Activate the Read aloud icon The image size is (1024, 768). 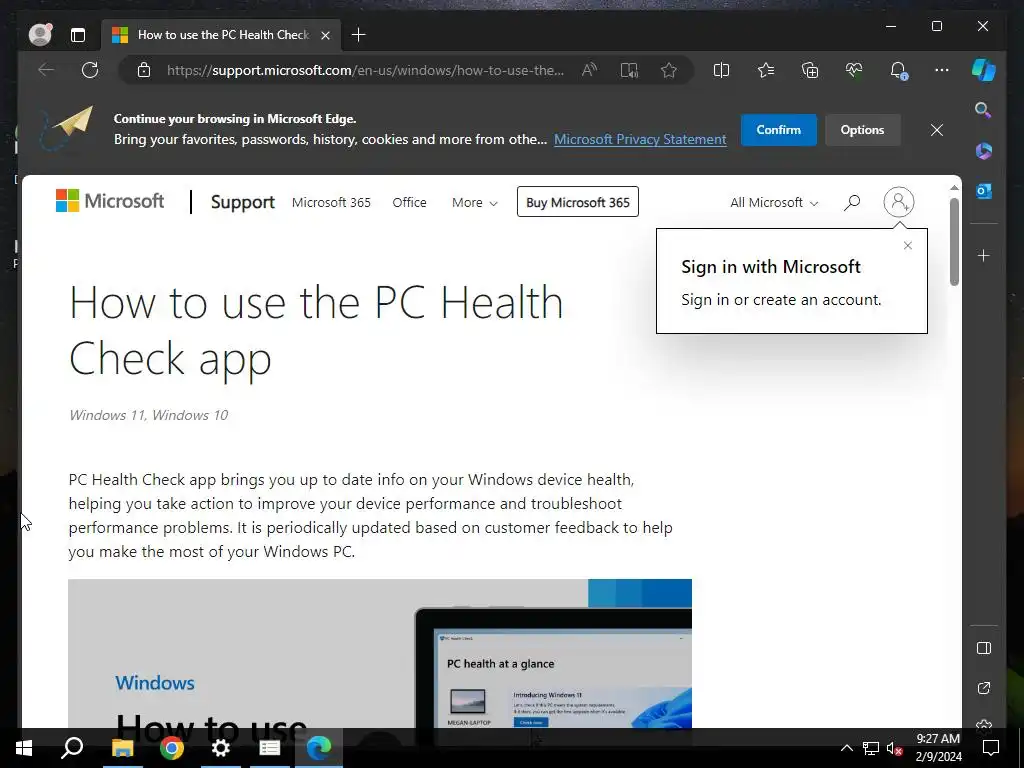tap(589, 70)
